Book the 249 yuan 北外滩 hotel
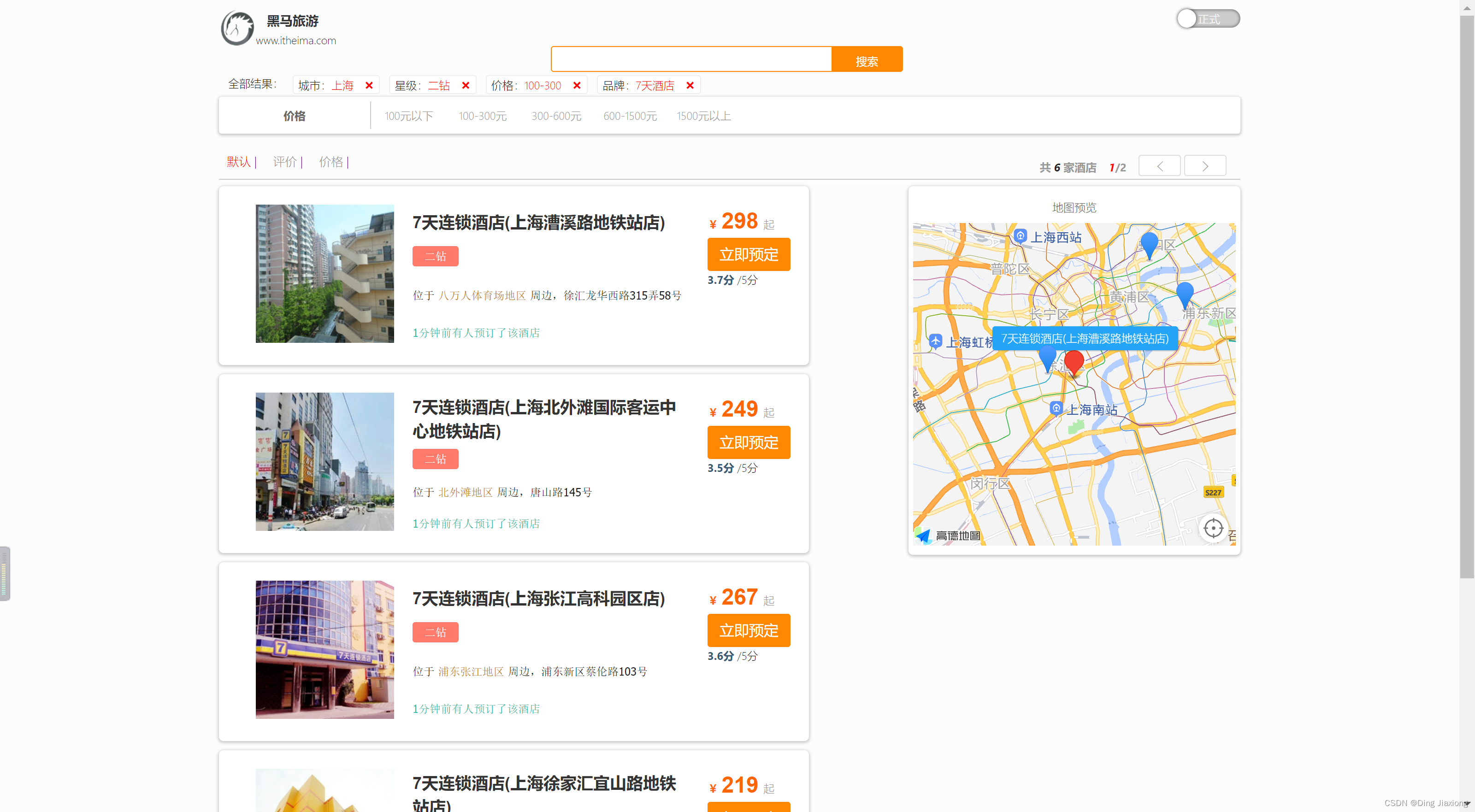The height and width of the screenshot is (812, 1475). coord(749,442)
